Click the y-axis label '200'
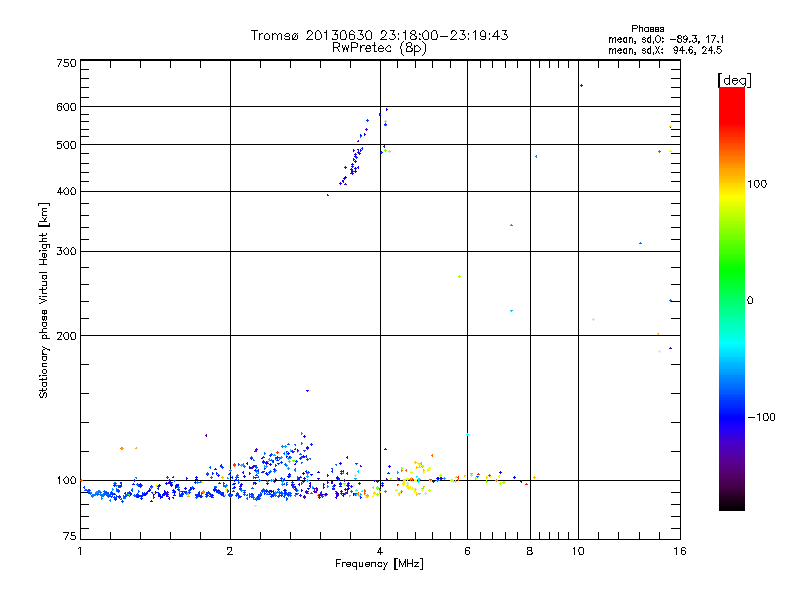 [x=66, y=336]
